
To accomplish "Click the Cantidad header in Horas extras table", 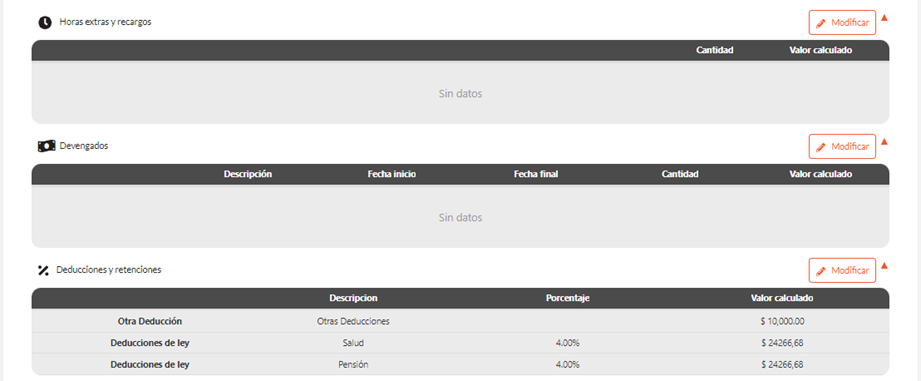I will tap(715, 50).
